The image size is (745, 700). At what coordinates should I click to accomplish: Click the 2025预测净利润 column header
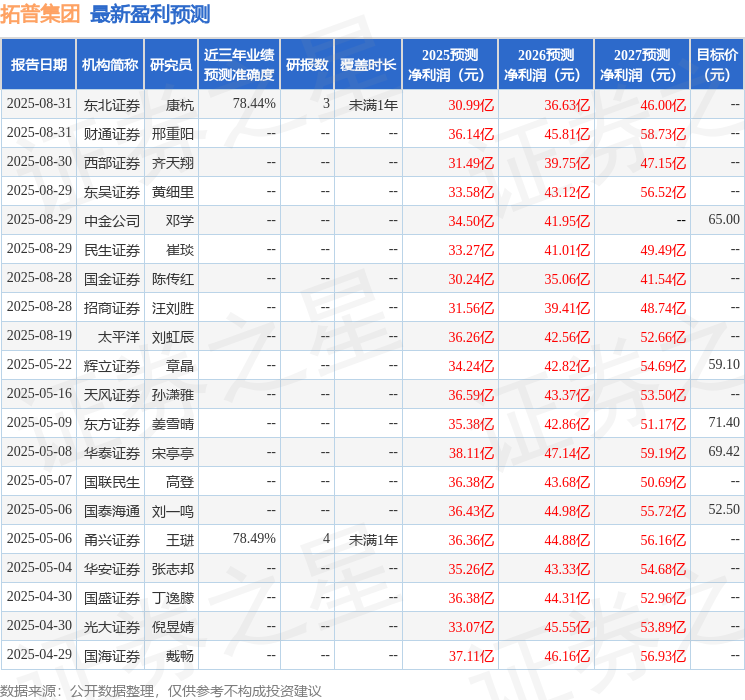pos(450,65)
